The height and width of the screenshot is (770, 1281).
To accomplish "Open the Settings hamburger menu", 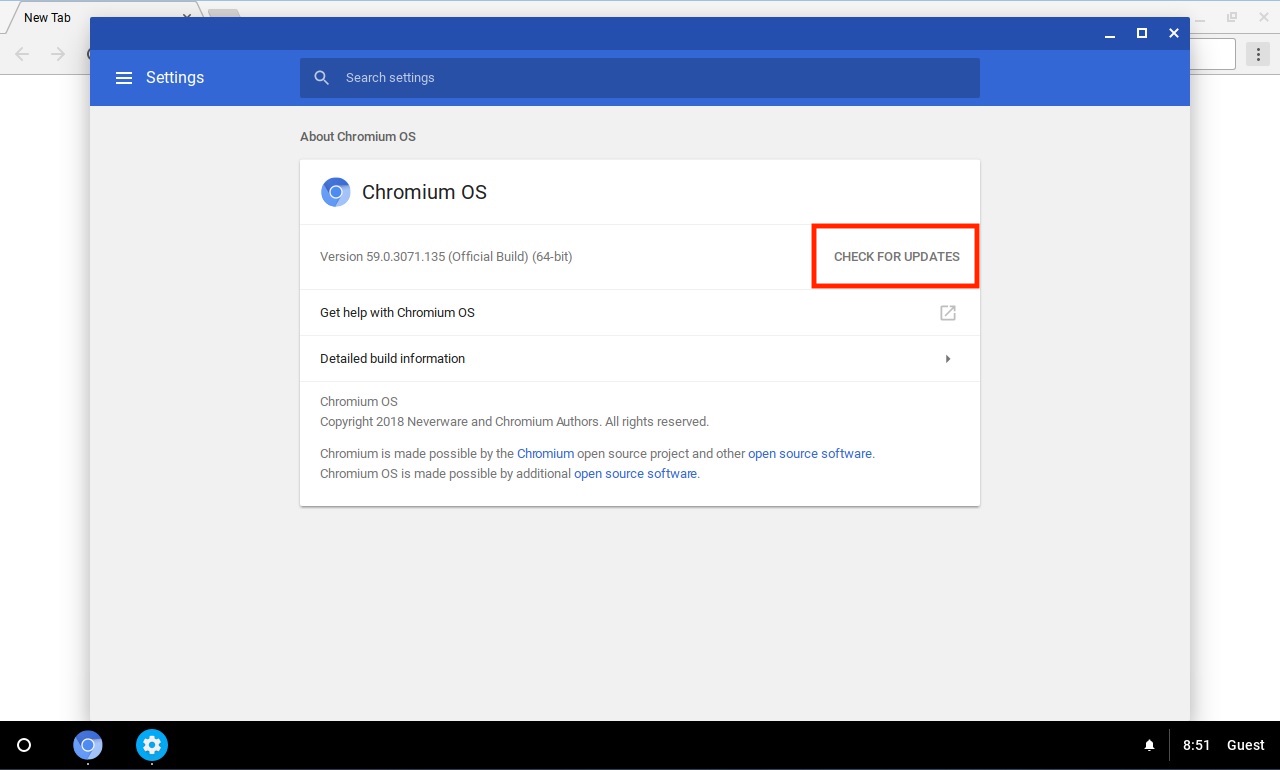I will pyautogui.click(x=124, y=78).
